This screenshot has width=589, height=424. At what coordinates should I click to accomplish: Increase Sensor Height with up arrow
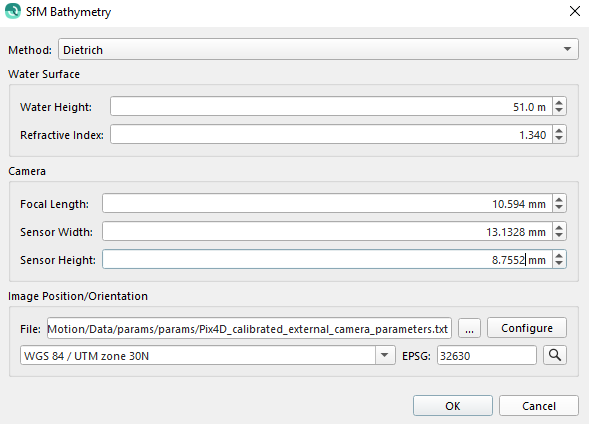pos(559,255)
